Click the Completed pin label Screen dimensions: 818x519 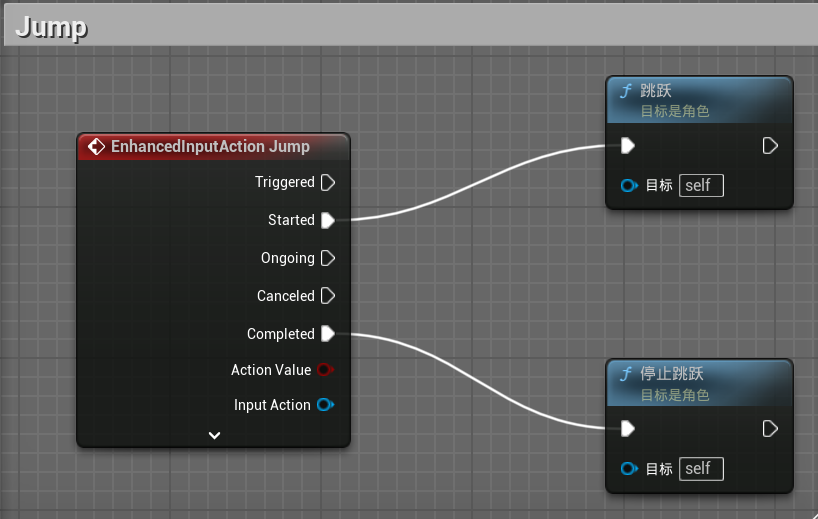point(281,334)
